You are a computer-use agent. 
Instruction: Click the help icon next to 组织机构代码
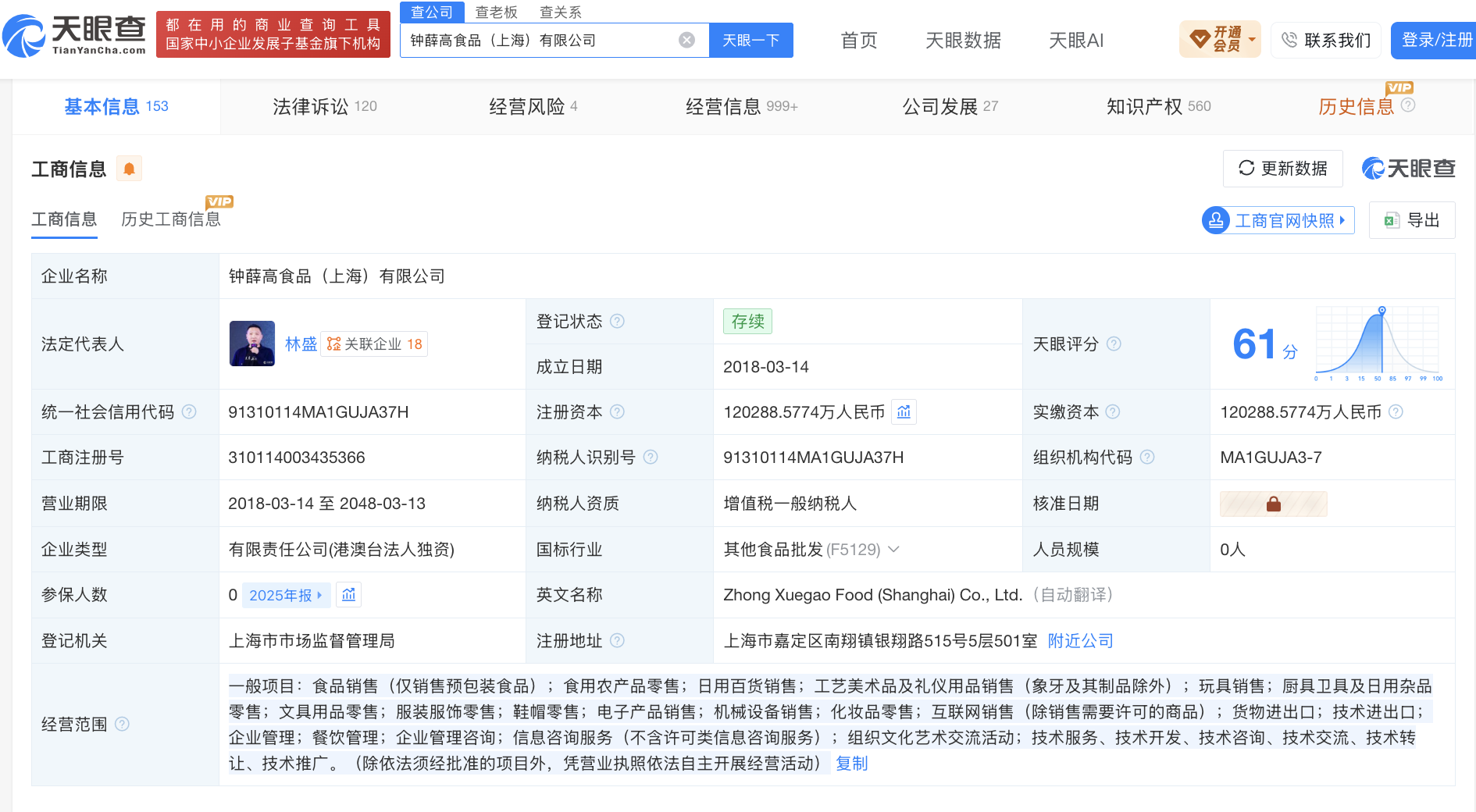1147,457
